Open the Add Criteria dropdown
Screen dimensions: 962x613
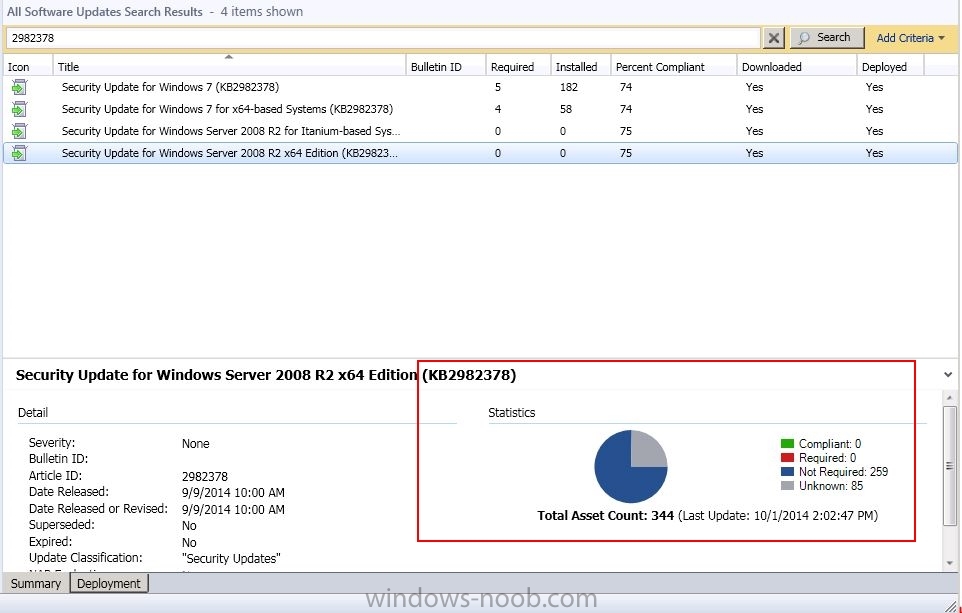click(x=910, y=38)
